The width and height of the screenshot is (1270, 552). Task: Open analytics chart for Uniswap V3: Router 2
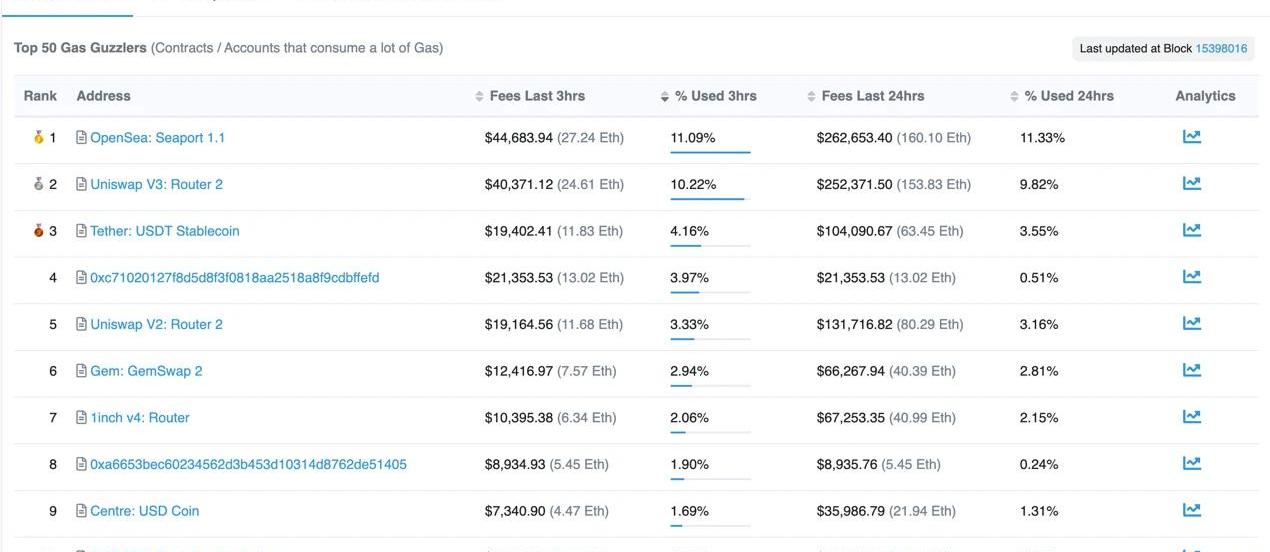pos(1191,184)
